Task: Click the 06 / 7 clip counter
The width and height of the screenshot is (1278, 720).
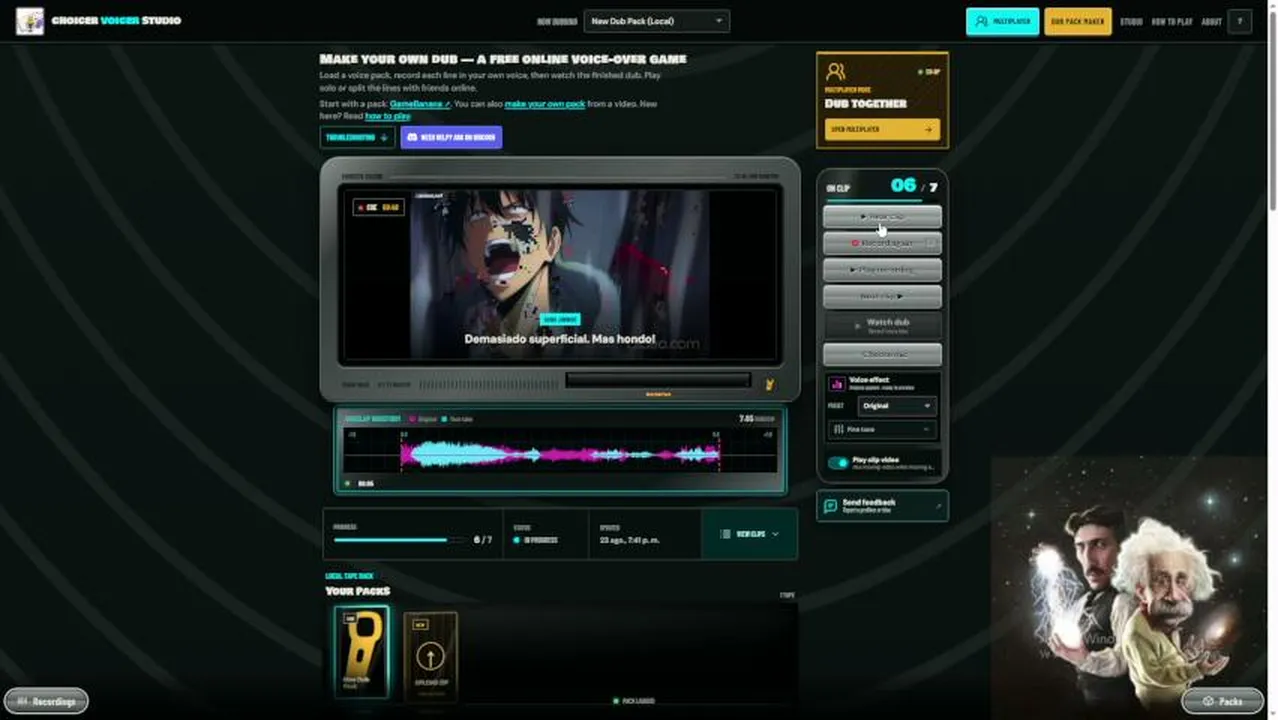Action: [914, 186]
